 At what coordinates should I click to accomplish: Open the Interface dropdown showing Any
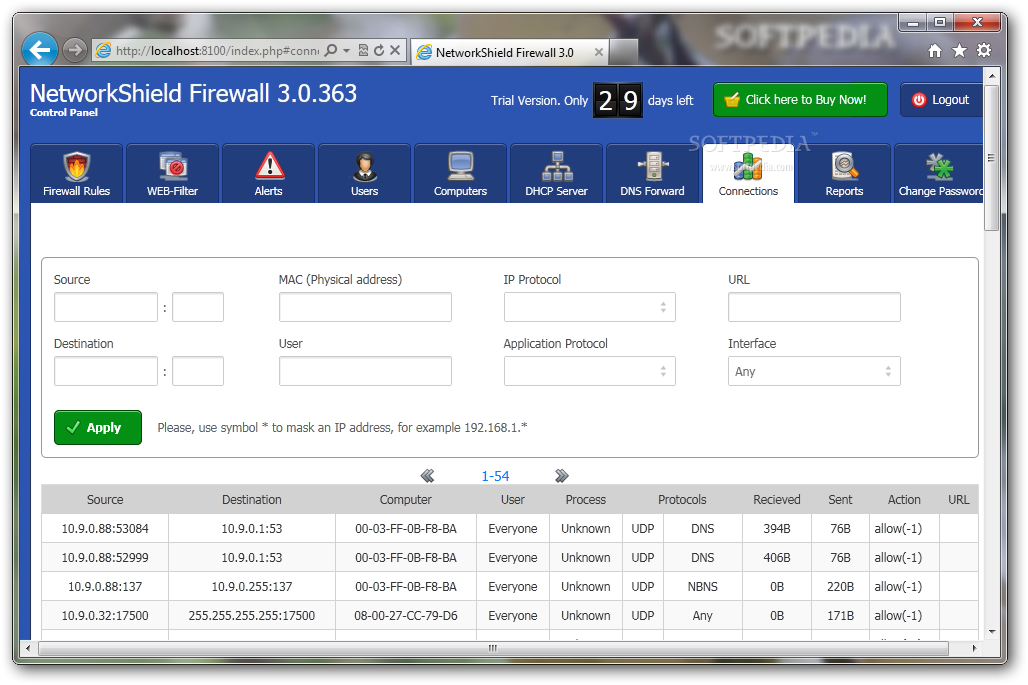point(814,371)
